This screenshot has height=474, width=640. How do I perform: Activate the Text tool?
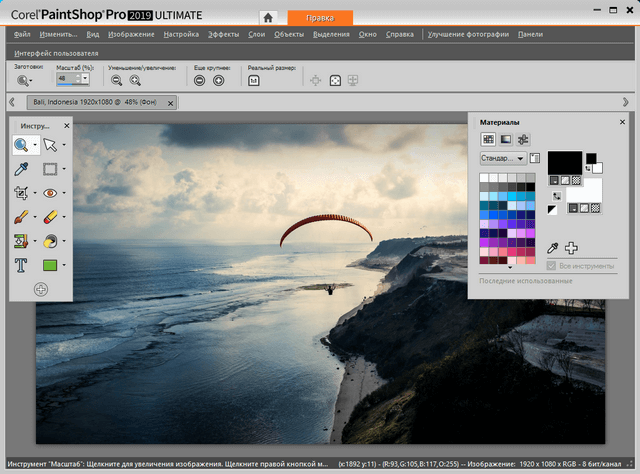tap(21, 265)
